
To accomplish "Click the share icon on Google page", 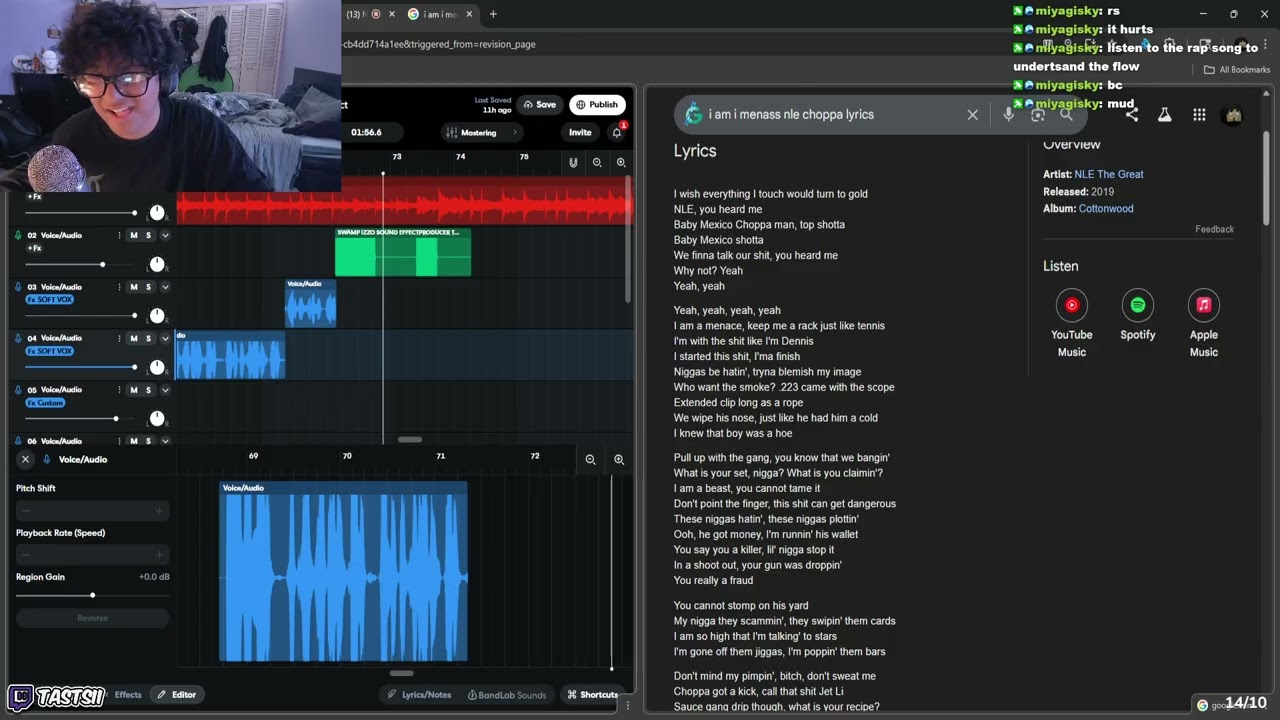I will (1131, 115).
